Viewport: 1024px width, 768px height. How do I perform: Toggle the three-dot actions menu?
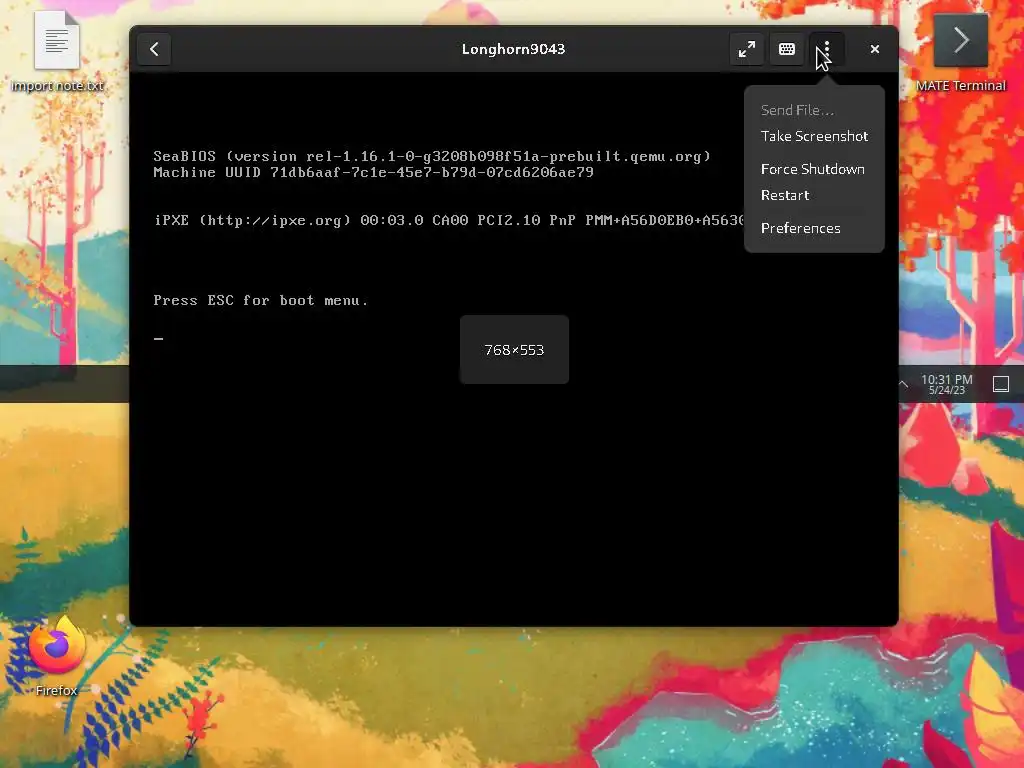tap(827, 49)
